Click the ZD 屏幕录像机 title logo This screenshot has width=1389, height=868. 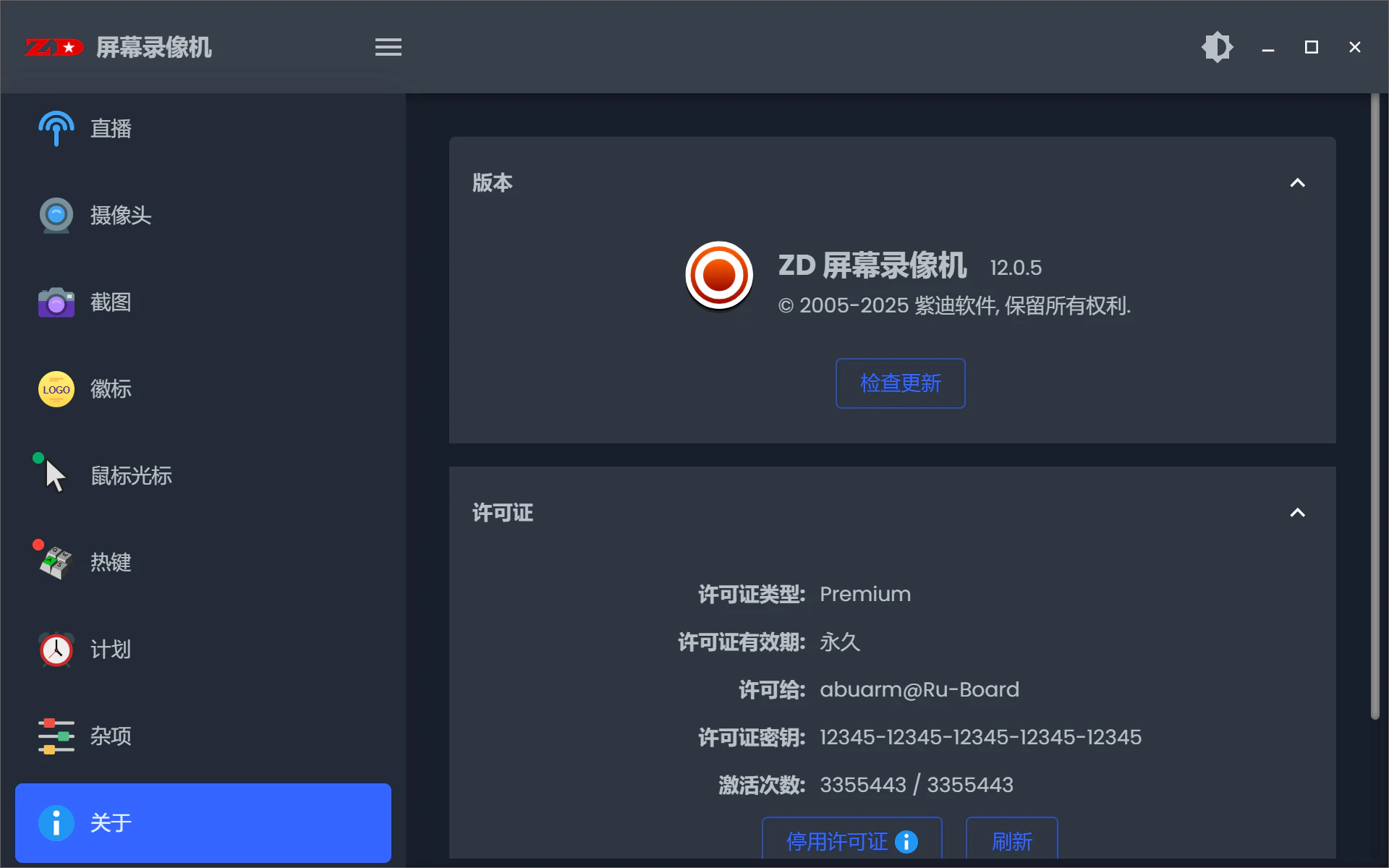tap(54, 48)
